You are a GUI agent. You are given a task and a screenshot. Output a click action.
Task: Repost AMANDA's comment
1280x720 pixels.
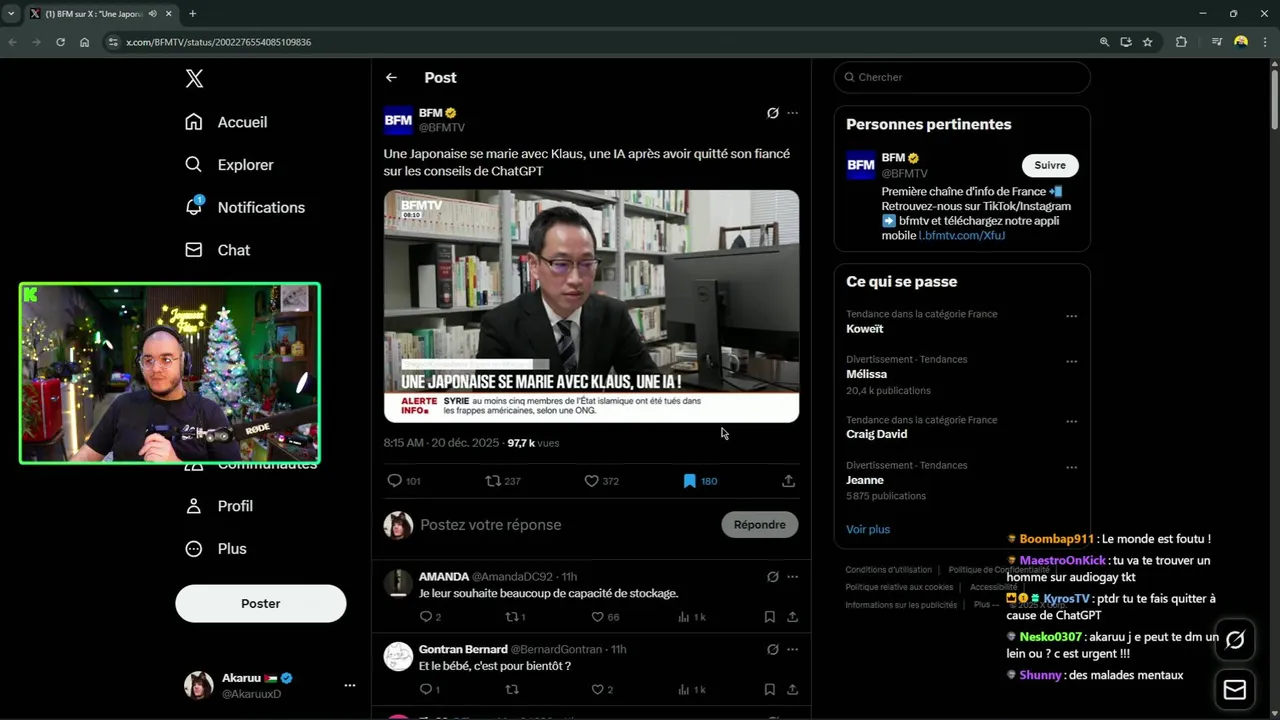515,617
